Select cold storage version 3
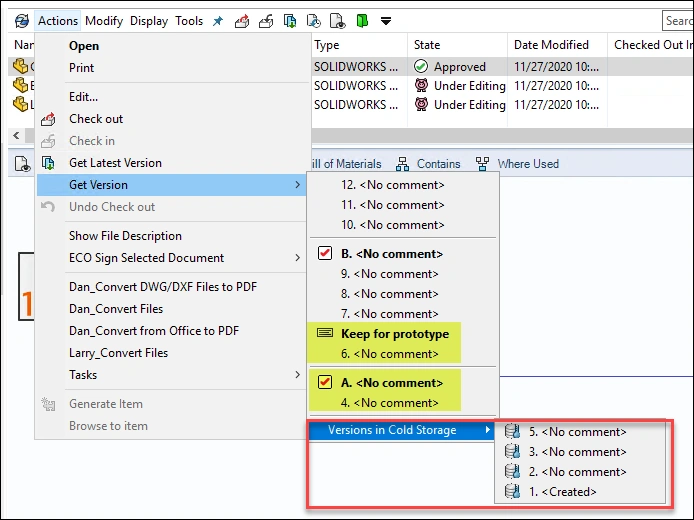This screenshot has width=694, height=520. pos(578,452)
